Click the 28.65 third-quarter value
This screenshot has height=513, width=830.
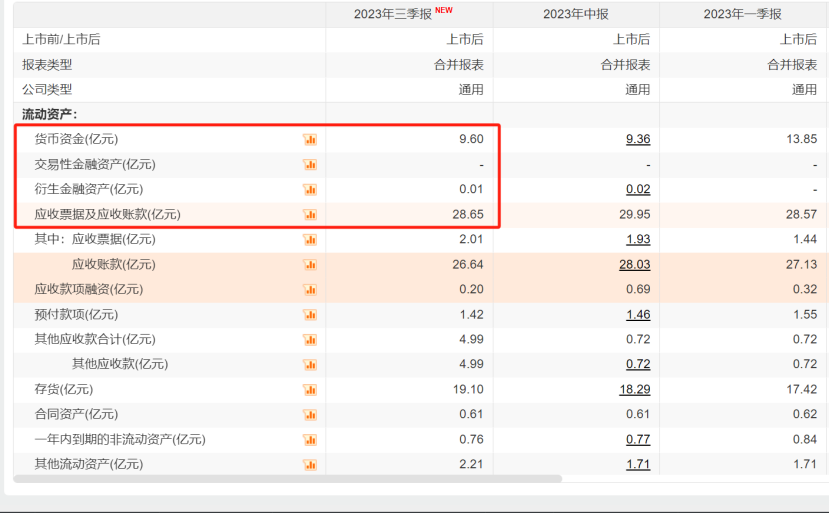pos(468,214)
